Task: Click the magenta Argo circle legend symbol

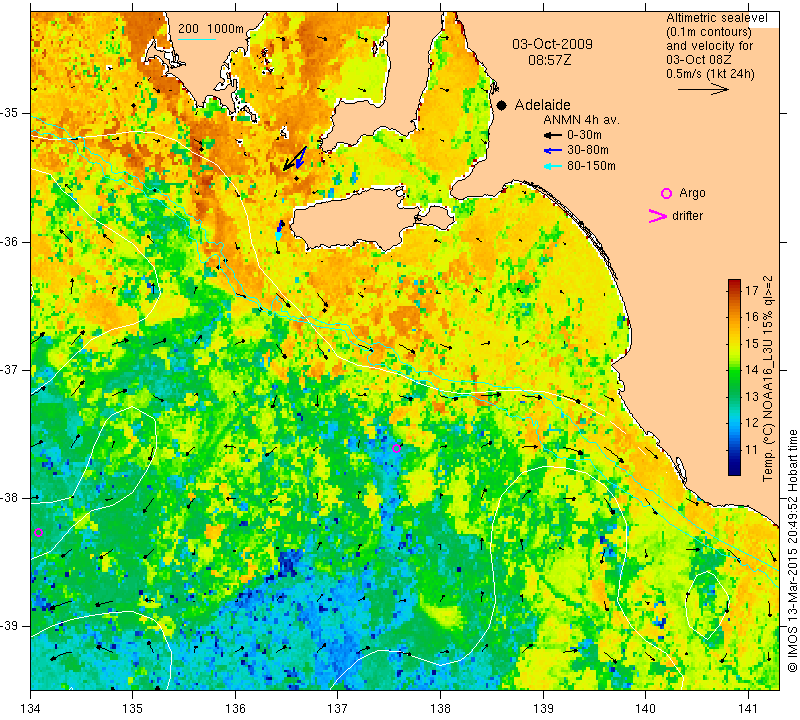Action: (x=666, y=193)
